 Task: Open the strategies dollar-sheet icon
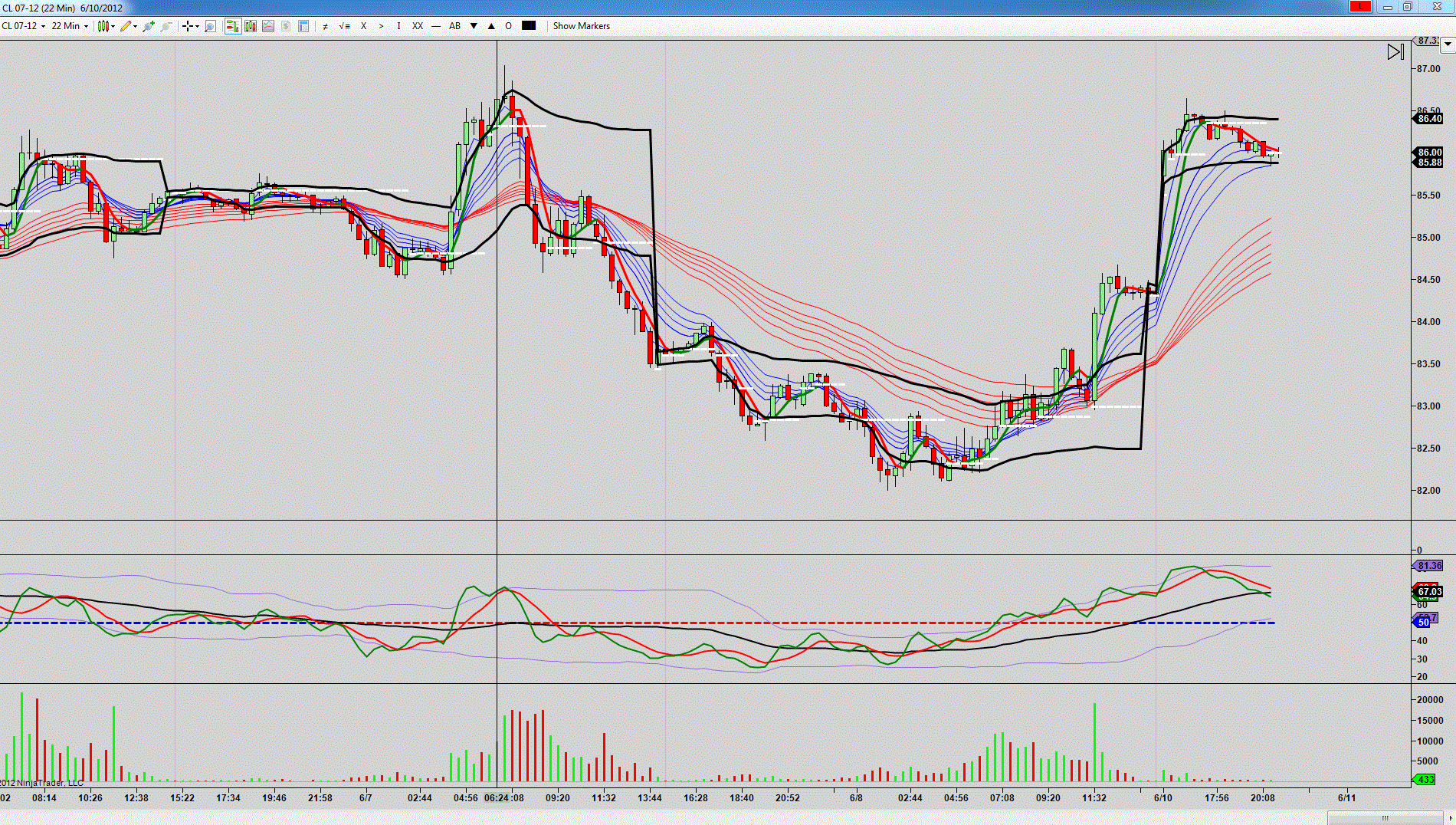(x=286, y=26)
